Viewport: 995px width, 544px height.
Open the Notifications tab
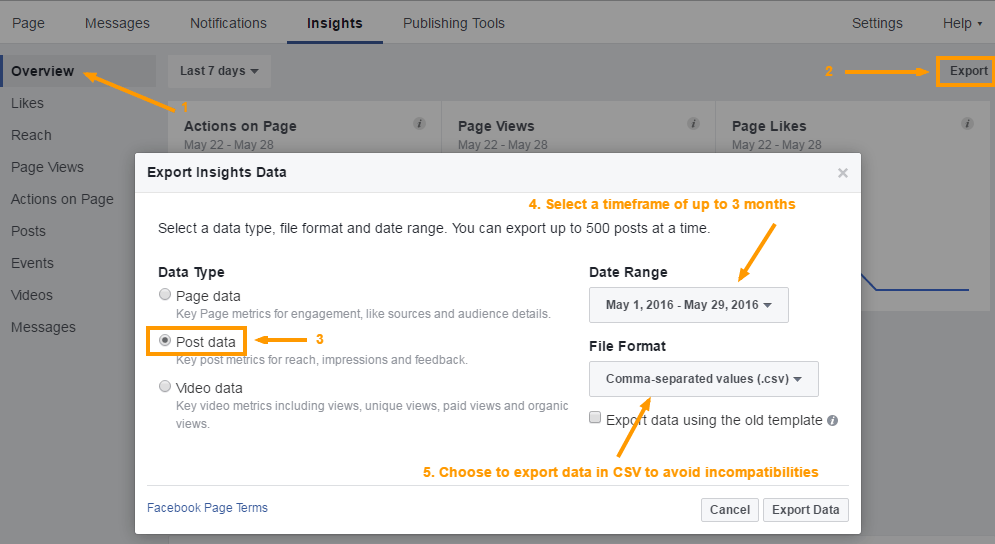(x=228, y=23)
